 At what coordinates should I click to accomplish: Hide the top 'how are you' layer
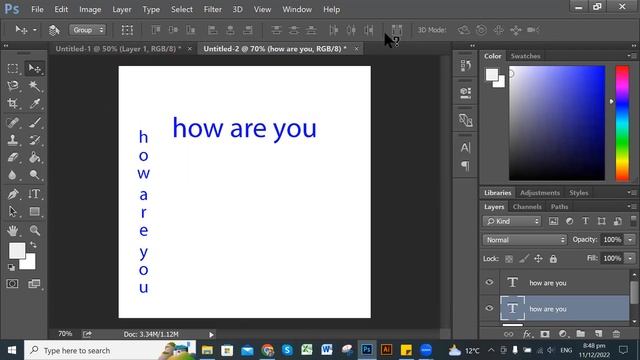click(489, 282)
